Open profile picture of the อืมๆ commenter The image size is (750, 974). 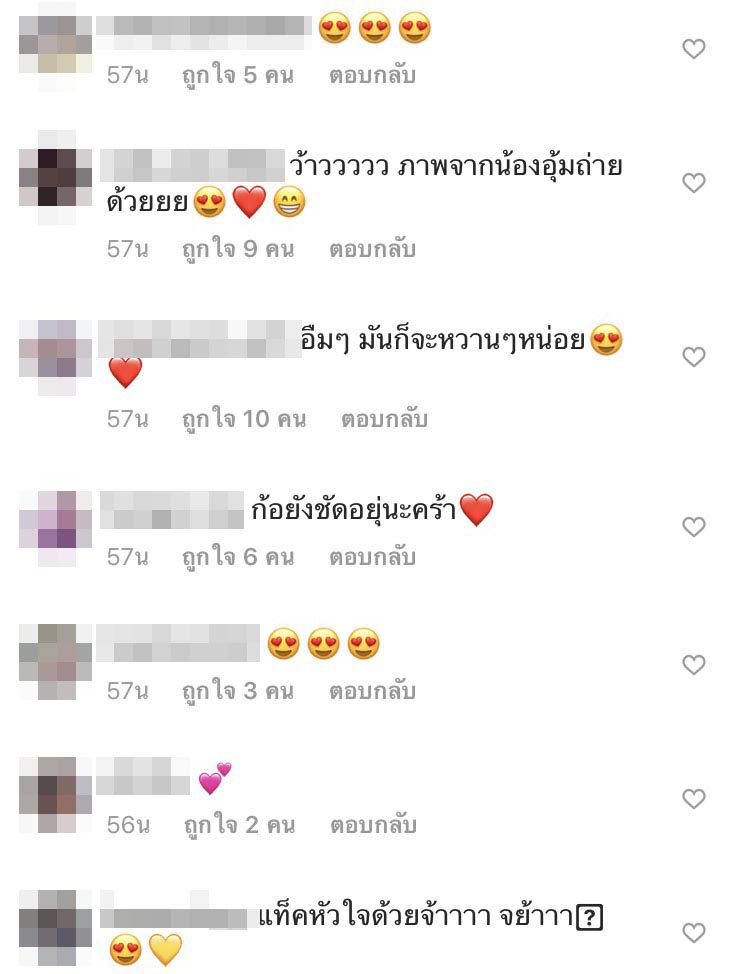coord(56,358)
